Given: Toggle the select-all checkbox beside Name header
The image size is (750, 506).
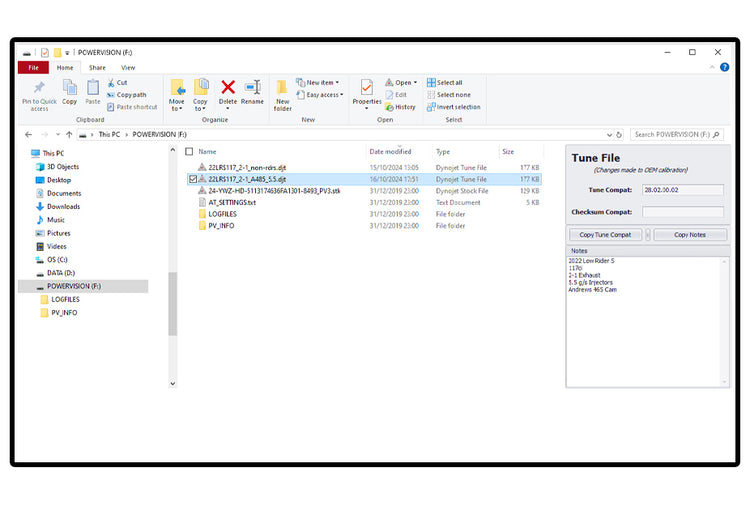Looking at the screenshot, I should 188,152.
